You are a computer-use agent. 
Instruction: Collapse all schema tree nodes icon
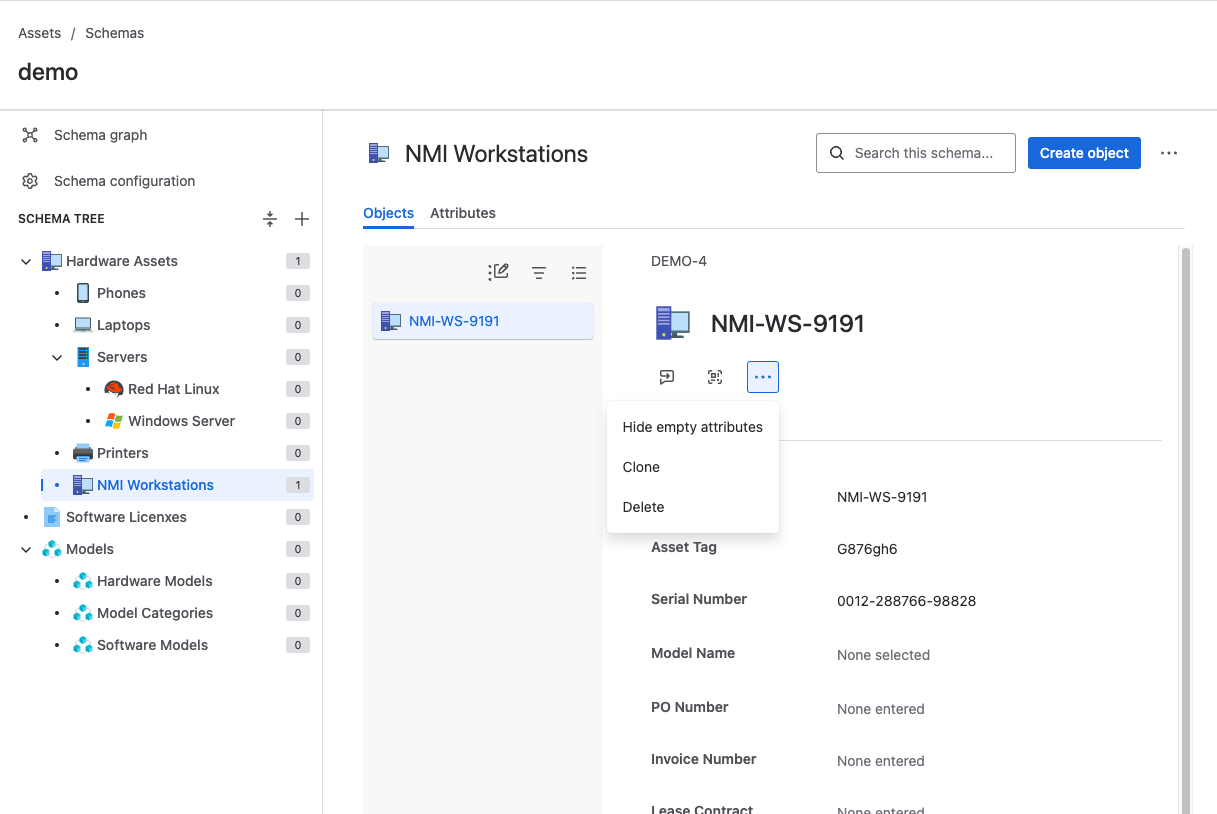pyautogui.click(x=270, y=219)
